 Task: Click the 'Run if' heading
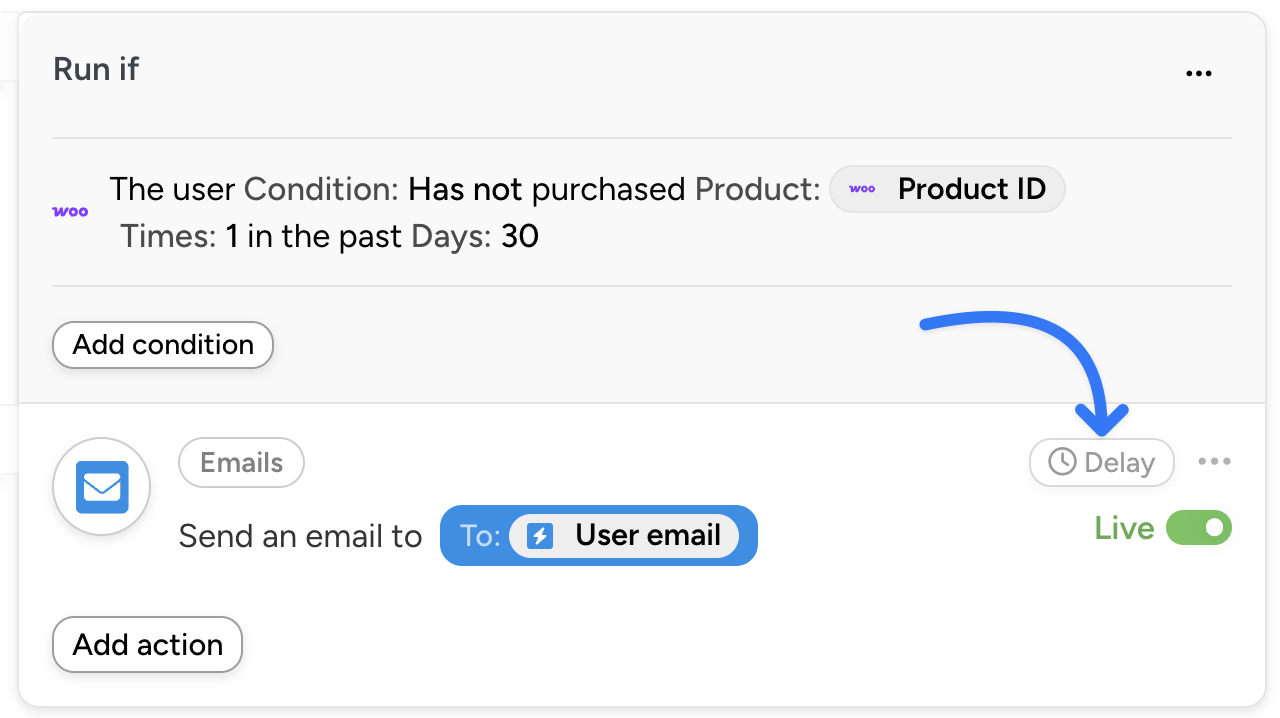click(x=96, y=70)
